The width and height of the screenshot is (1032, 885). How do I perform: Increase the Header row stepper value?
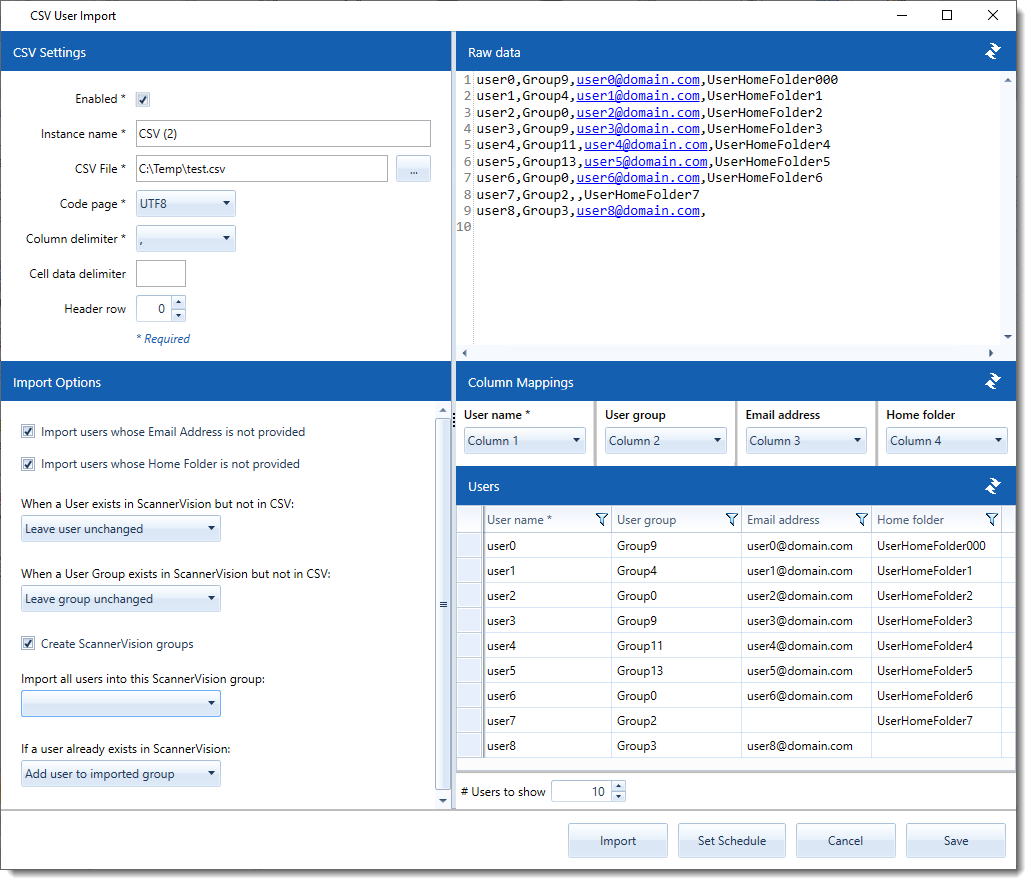pos(178,303)
